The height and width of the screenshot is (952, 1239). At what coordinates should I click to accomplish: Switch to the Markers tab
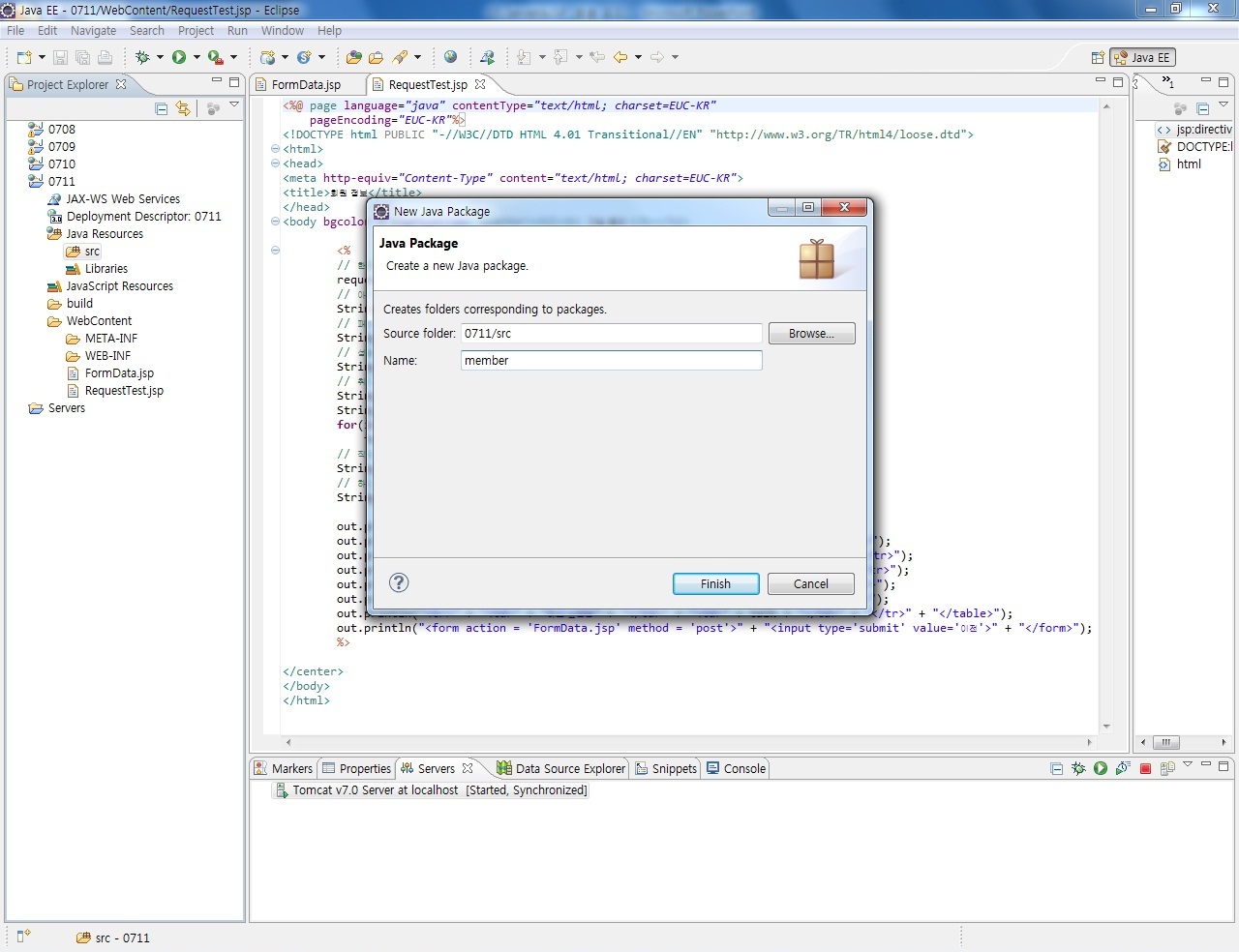284,768
